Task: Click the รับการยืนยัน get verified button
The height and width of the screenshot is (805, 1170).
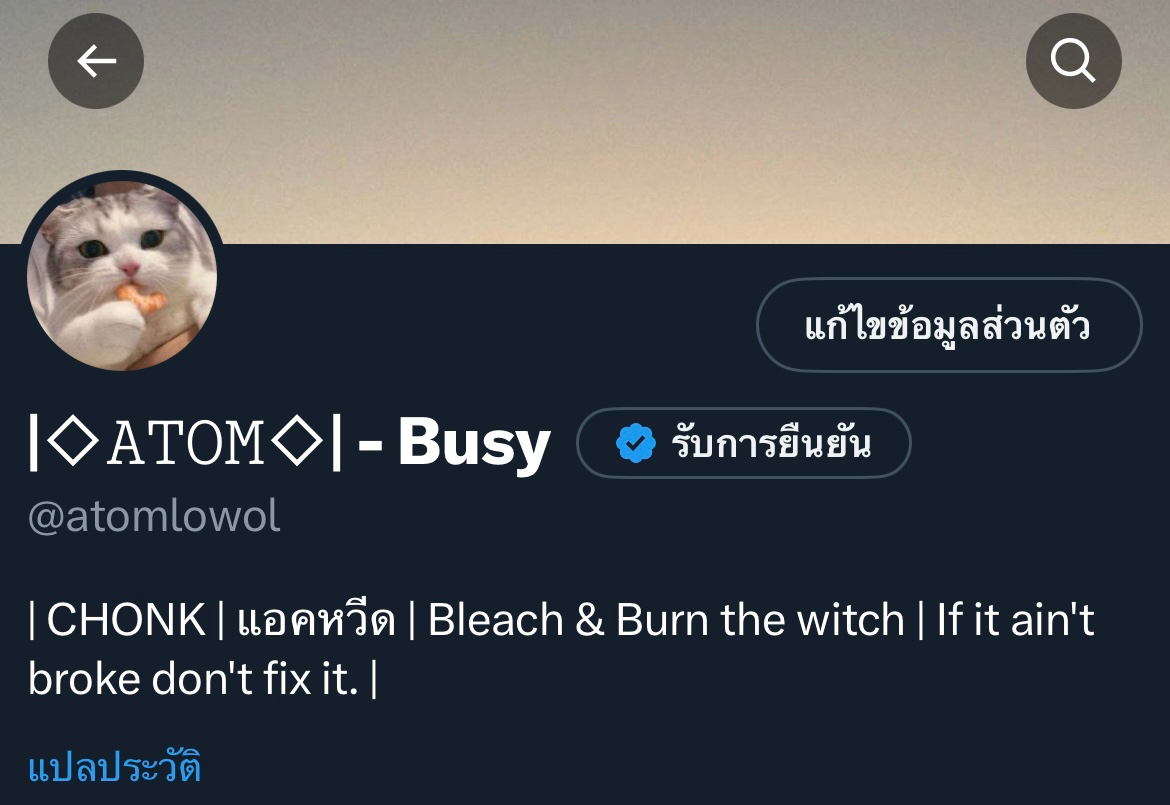Action: click(x=744, y=443)
